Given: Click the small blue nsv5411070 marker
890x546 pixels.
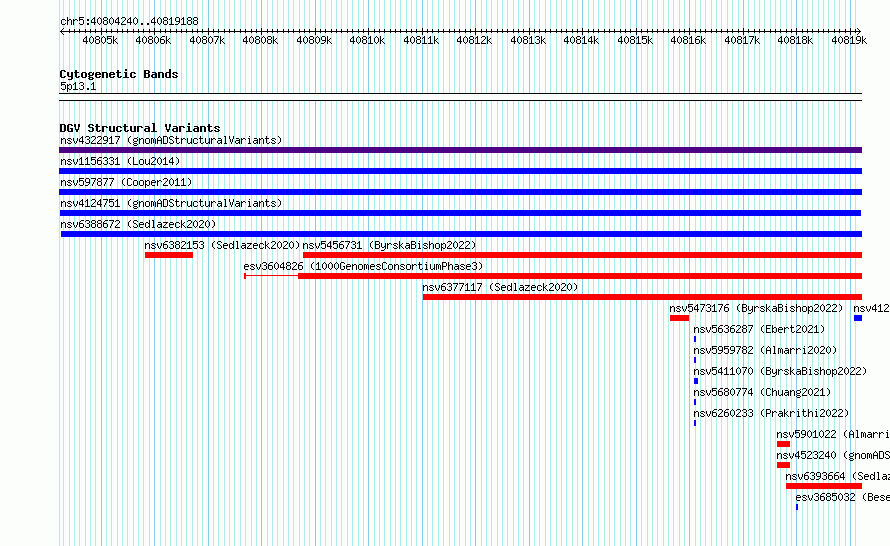Looking at the screenshot, I should click(696, 381).
